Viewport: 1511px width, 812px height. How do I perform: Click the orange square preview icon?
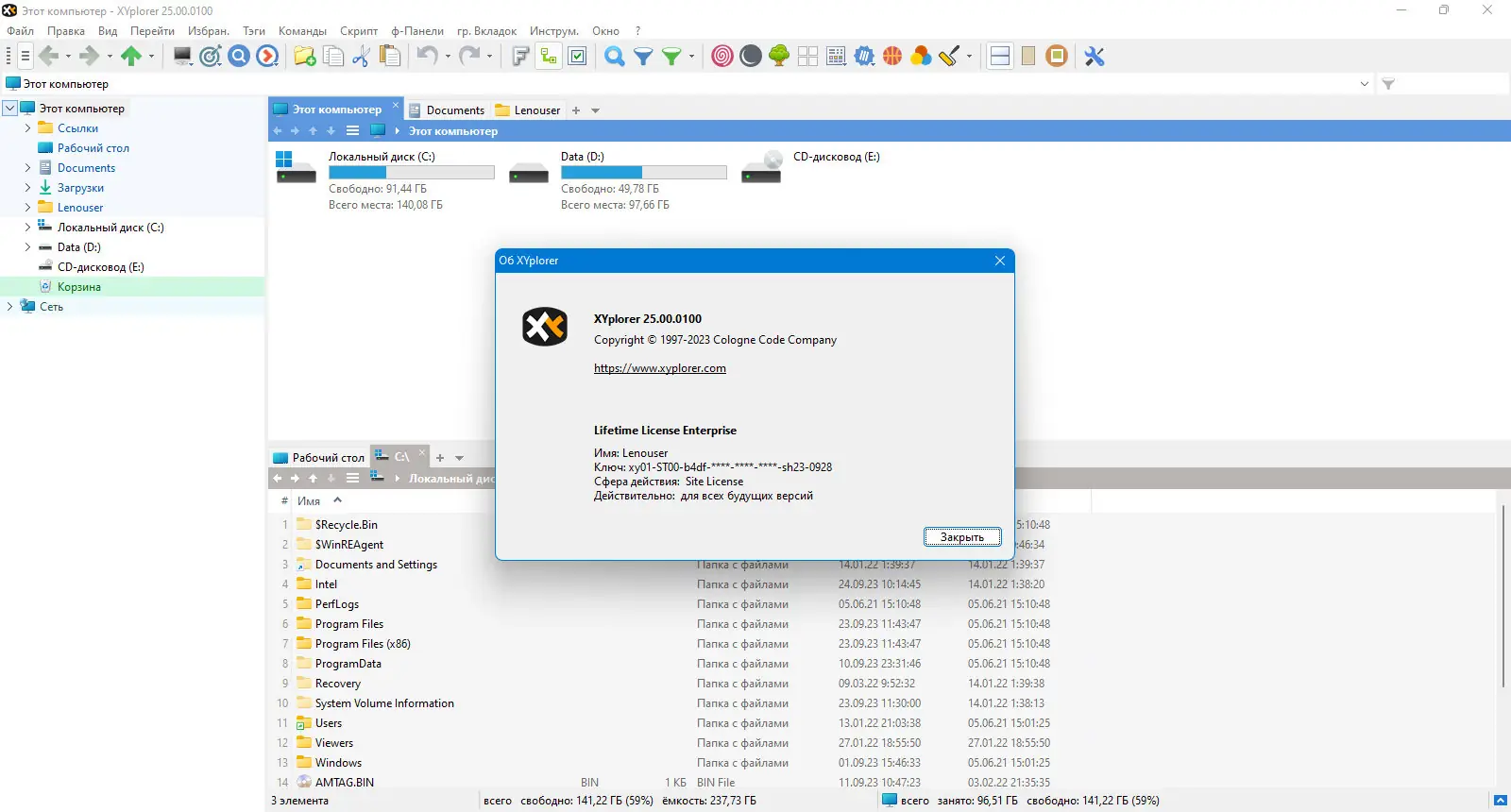(x=1057, y=57)
